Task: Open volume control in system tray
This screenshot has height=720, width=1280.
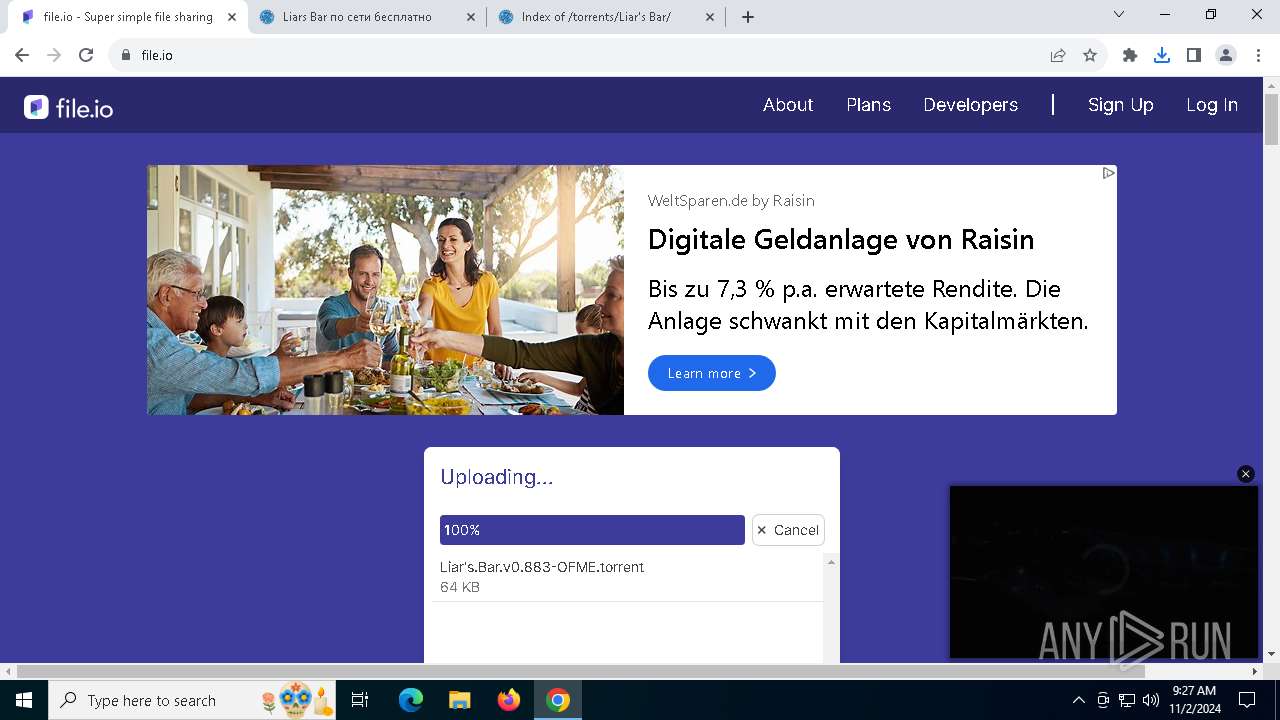Action: pyautogui.click(x=1151, y=700)
